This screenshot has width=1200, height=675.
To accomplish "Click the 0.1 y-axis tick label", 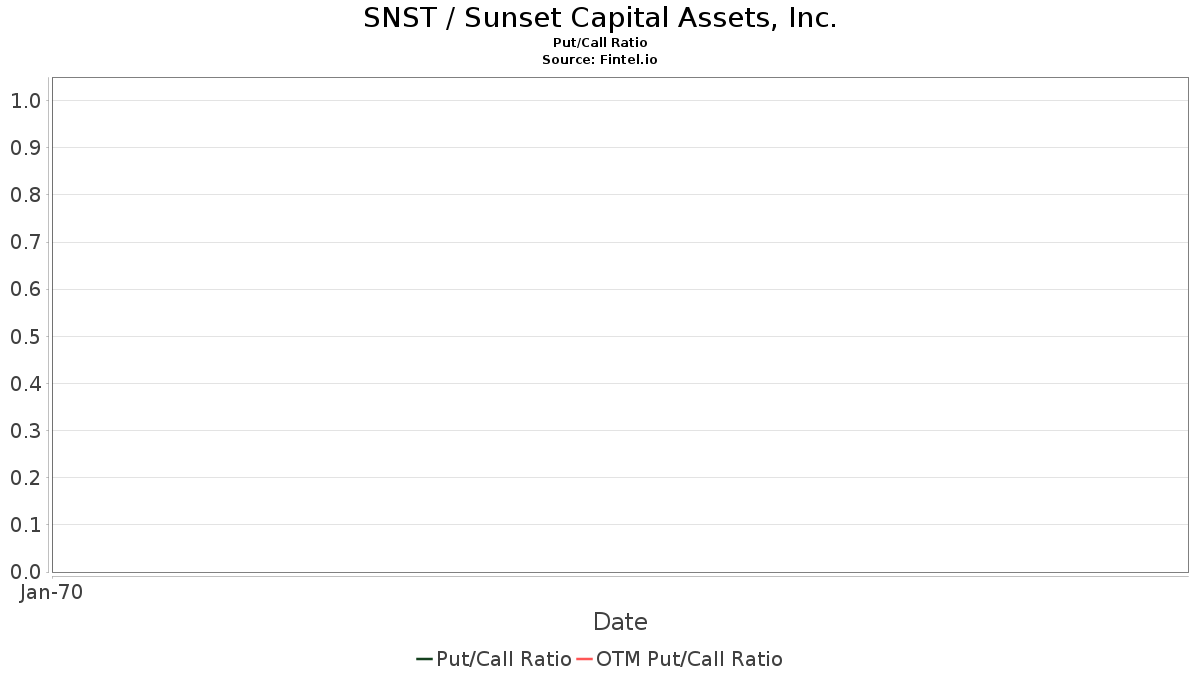I will tap(25, 525).
